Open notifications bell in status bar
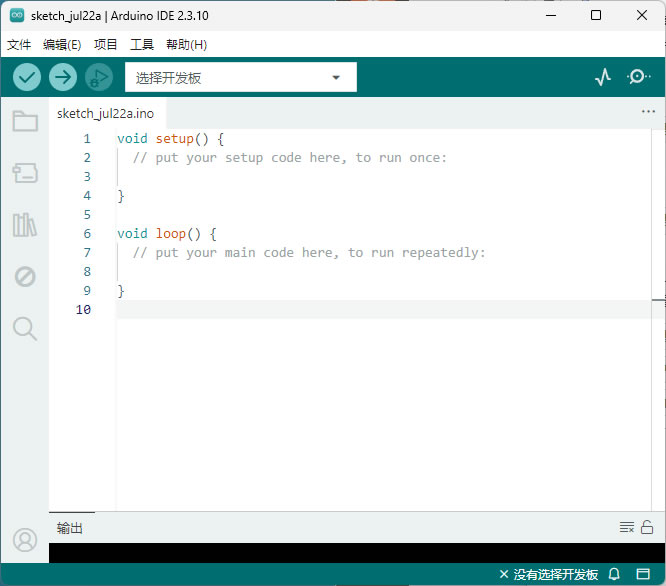 pos(614,575)
